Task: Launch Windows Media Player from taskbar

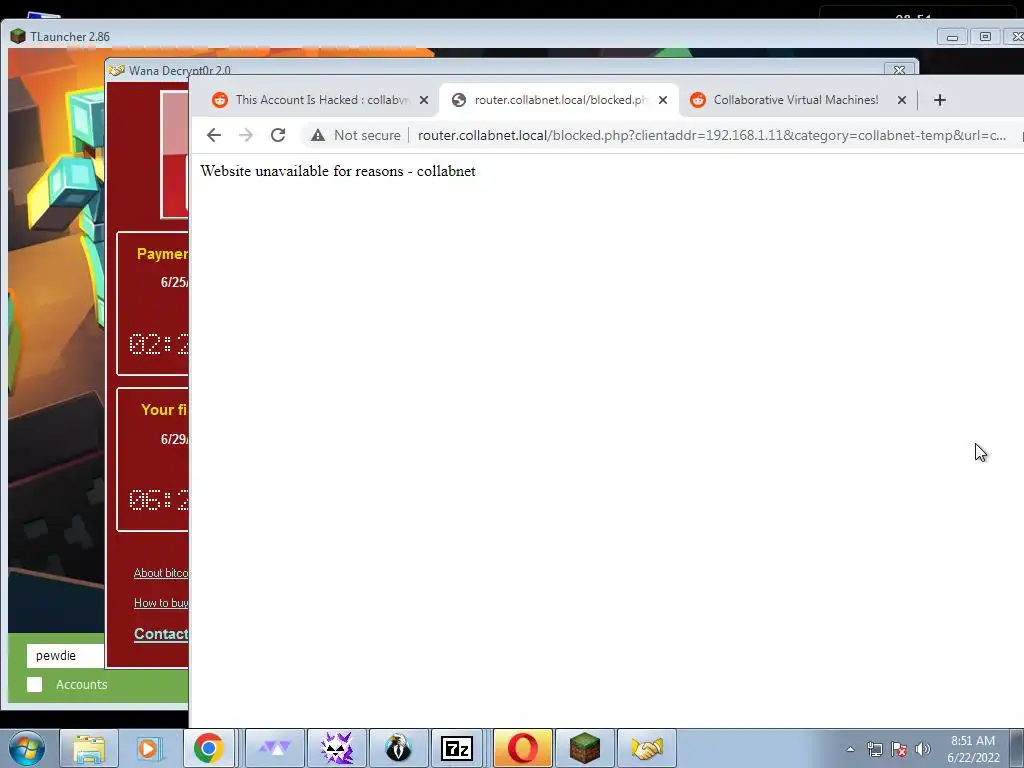Action: pos(148,748)
